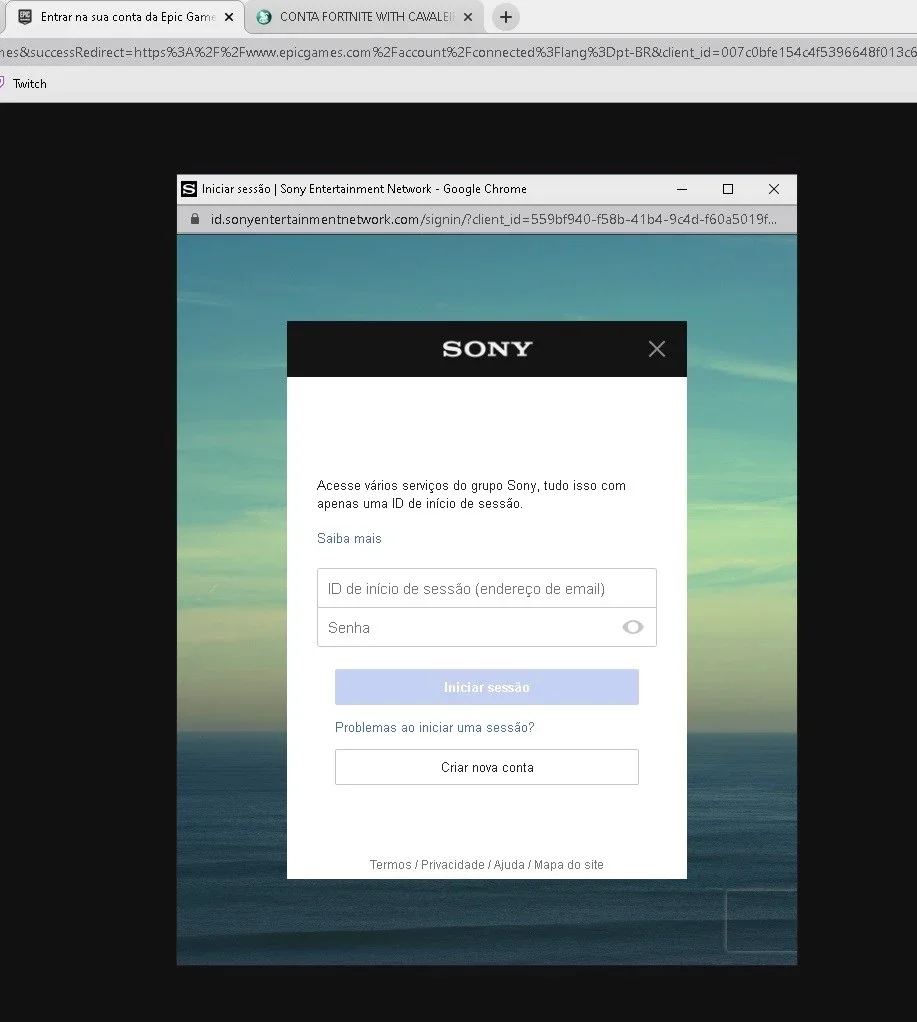Click the Senha password field
The width and height of the screenshot is (917, 1022).
(x=486, y=627)
